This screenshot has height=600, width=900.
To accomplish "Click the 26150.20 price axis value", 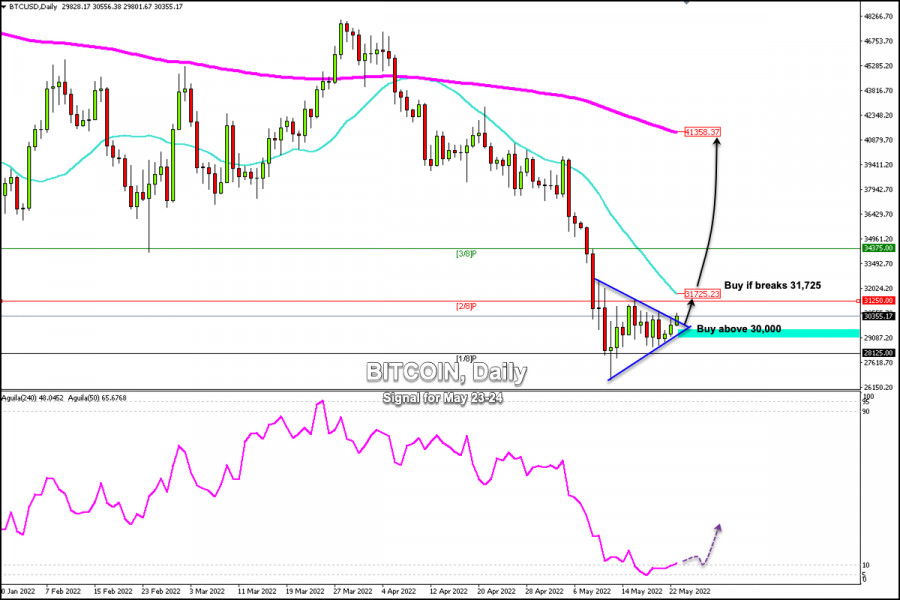I will pyautogui.click(x=878, y=388).
